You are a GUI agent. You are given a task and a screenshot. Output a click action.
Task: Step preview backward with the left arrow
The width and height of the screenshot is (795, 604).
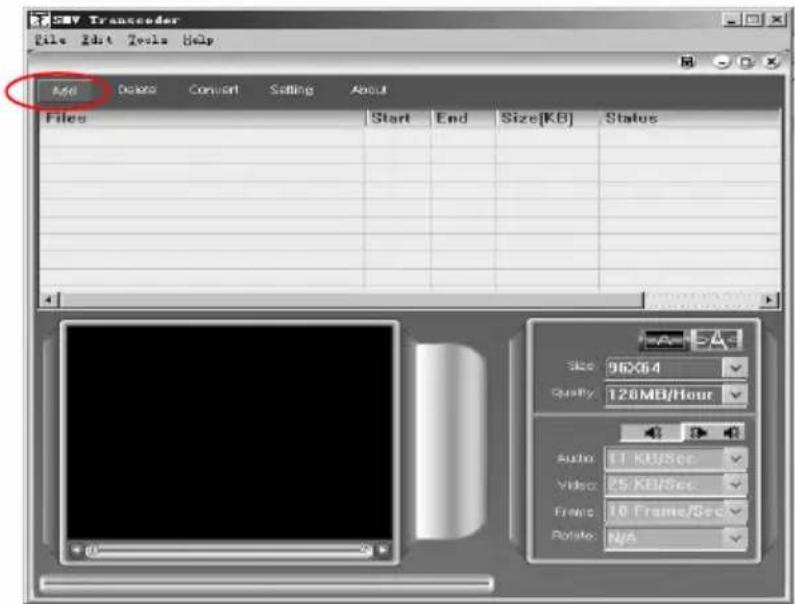coord(76,550)
